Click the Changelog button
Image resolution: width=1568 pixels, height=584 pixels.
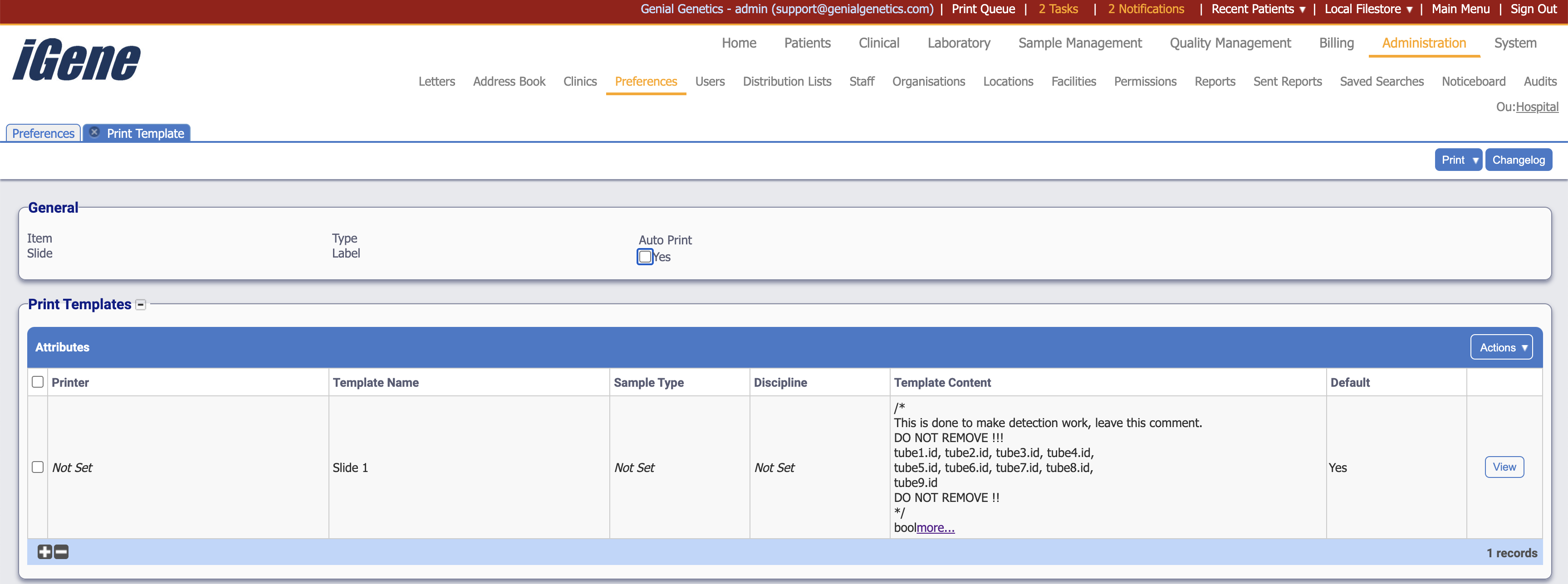(1518, 160)
